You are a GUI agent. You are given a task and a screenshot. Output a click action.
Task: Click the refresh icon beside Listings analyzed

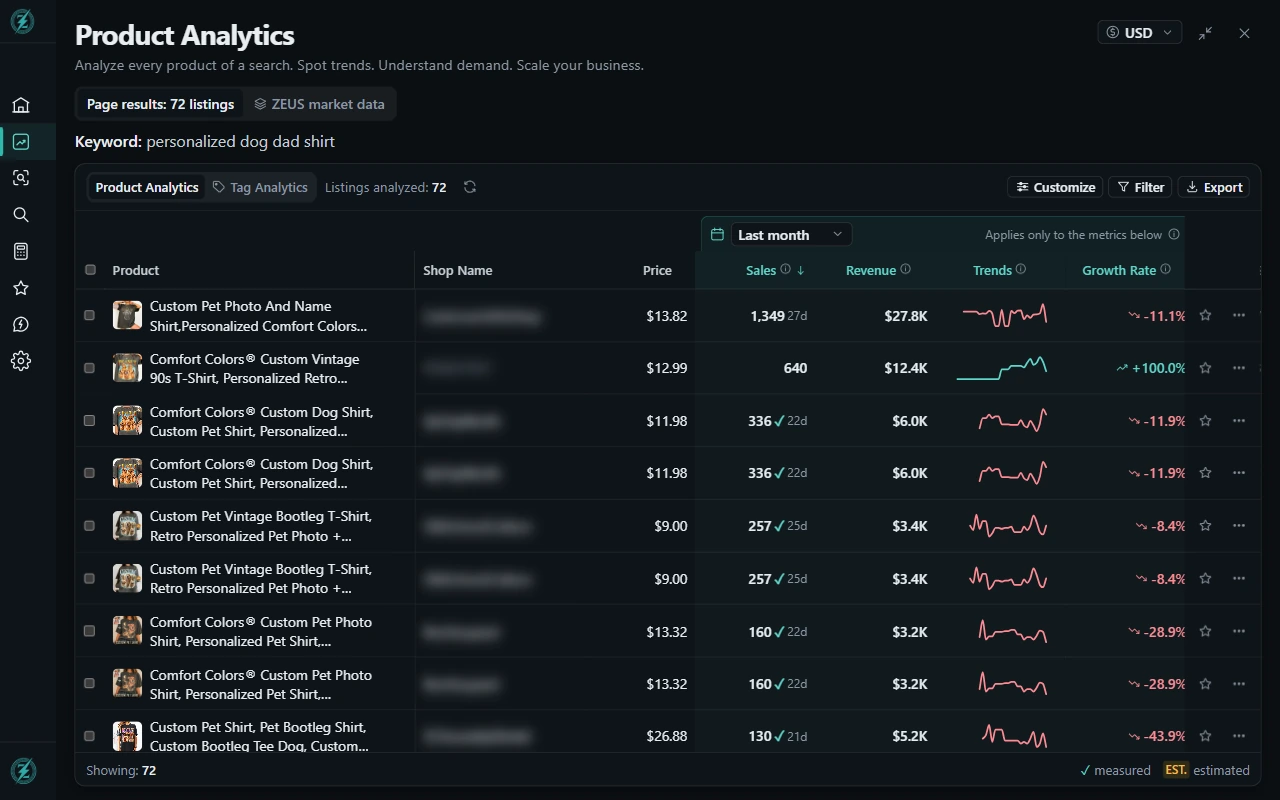[470, 187]
